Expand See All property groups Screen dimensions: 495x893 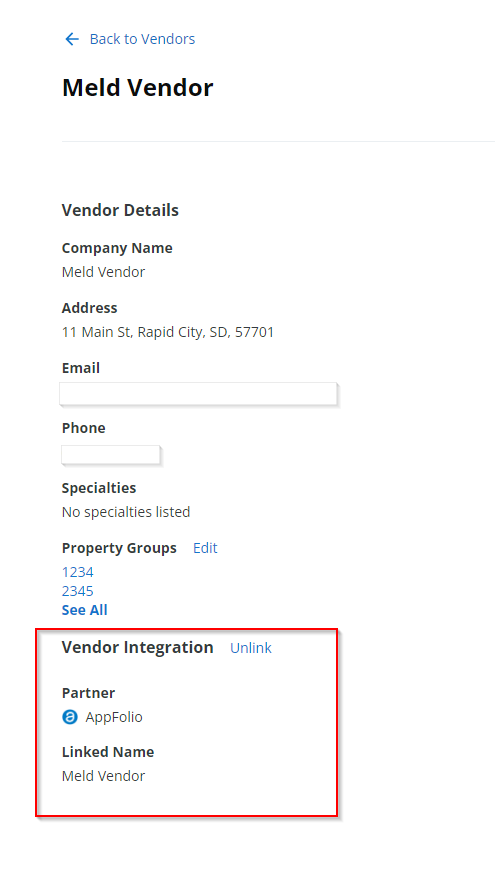pyautogui.click(x=84, y=610)
